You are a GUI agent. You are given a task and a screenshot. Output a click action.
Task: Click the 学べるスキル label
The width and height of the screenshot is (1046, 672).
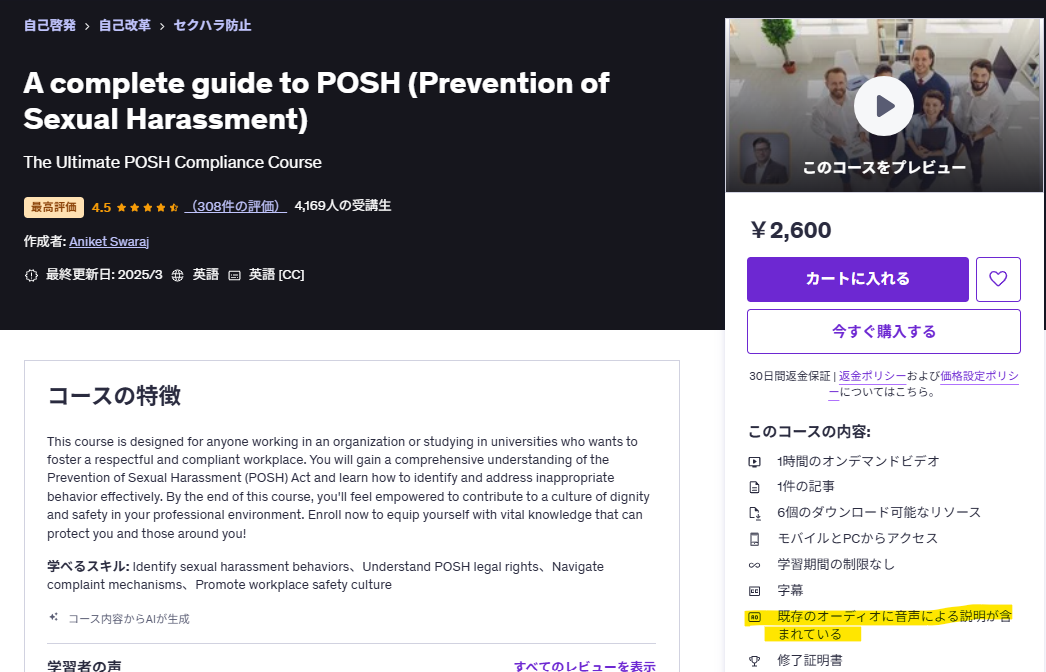point(88,566)
